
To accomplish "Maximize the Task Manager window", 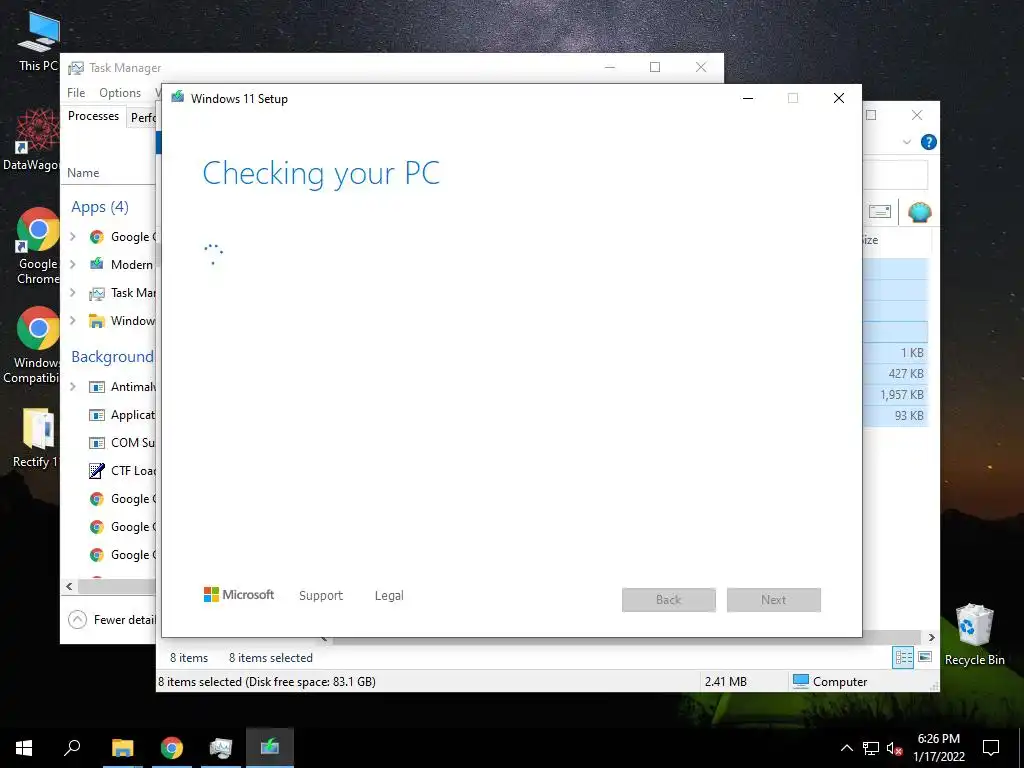I will [x=655, y=67].
